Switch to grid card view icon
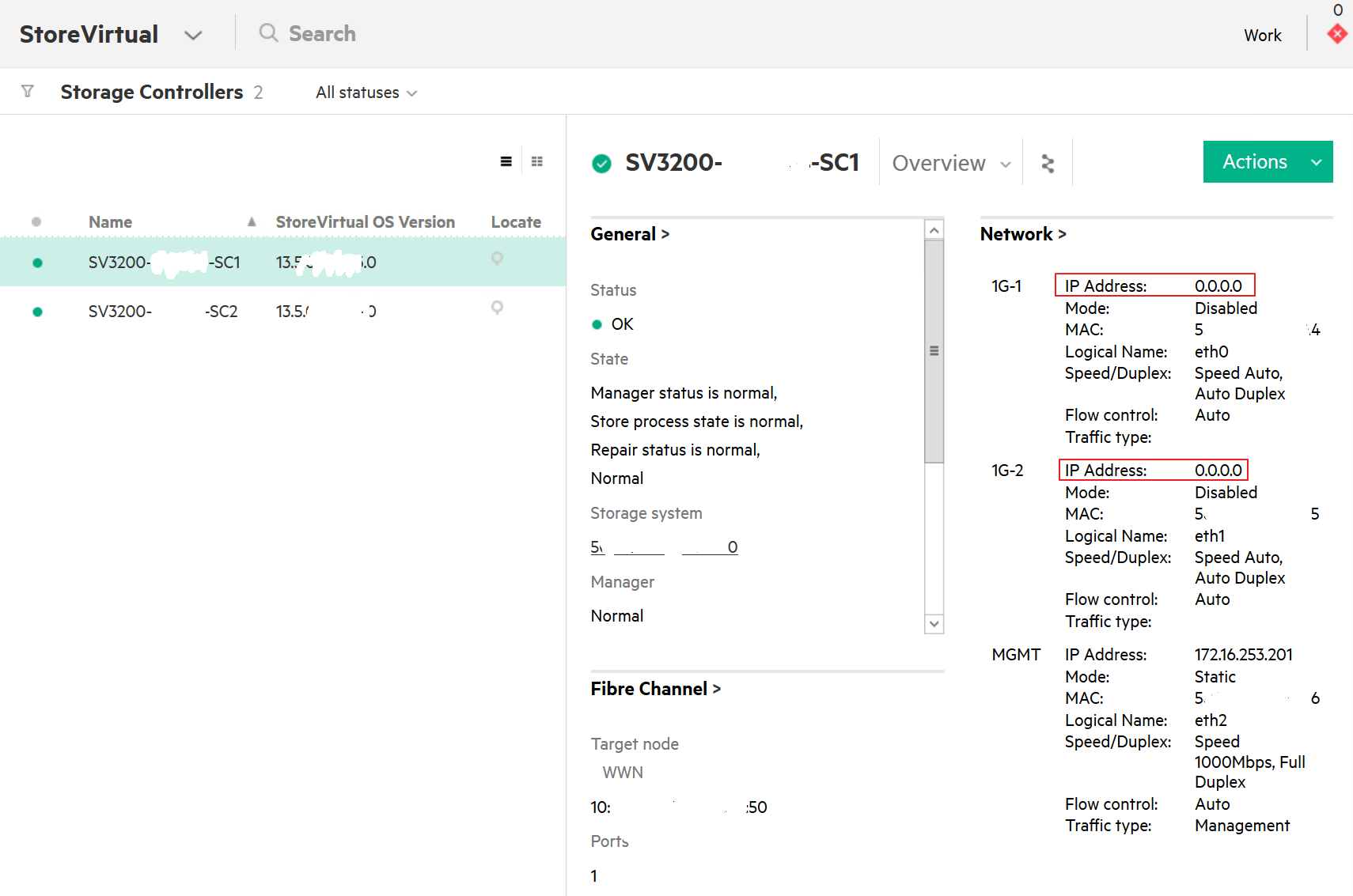 [x=537, y=161]
